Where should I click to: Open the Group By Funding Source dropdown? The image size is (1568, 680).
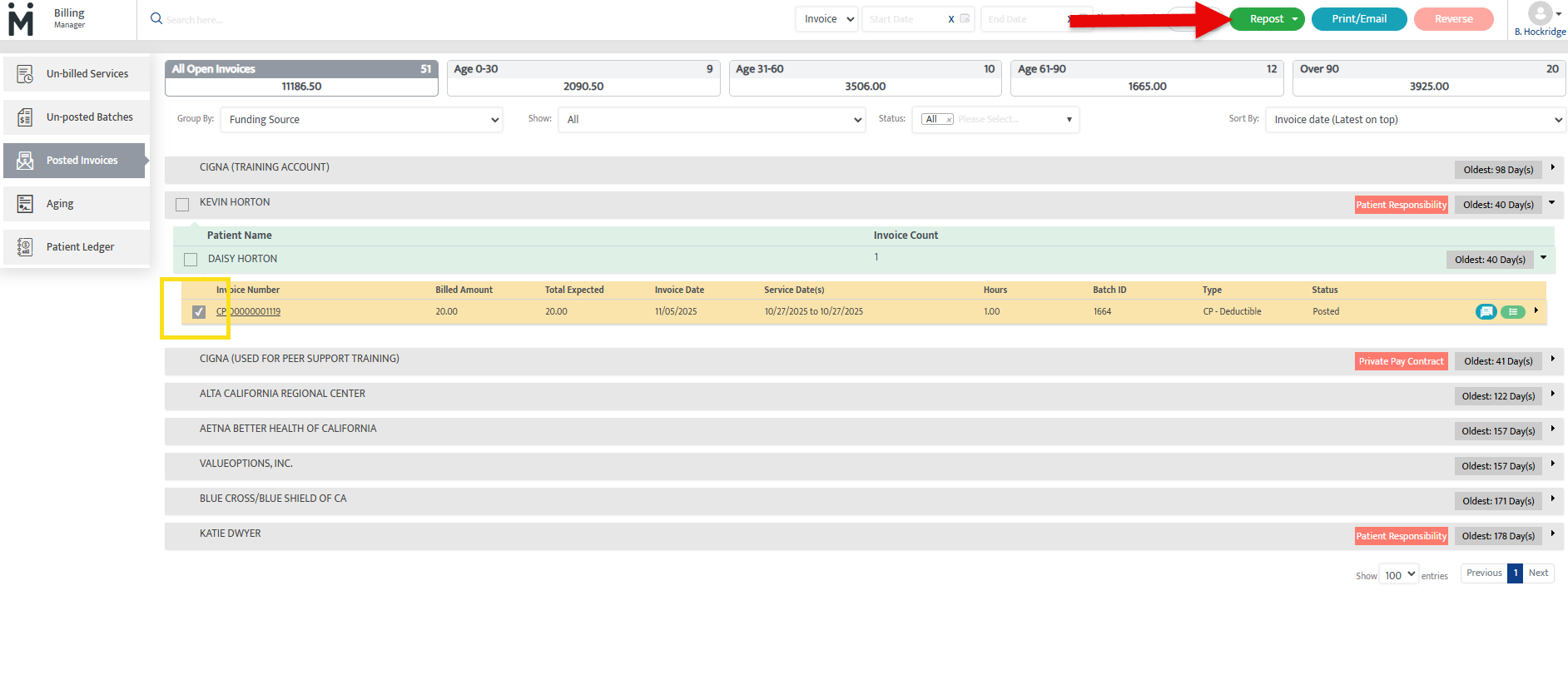[361, 120]
